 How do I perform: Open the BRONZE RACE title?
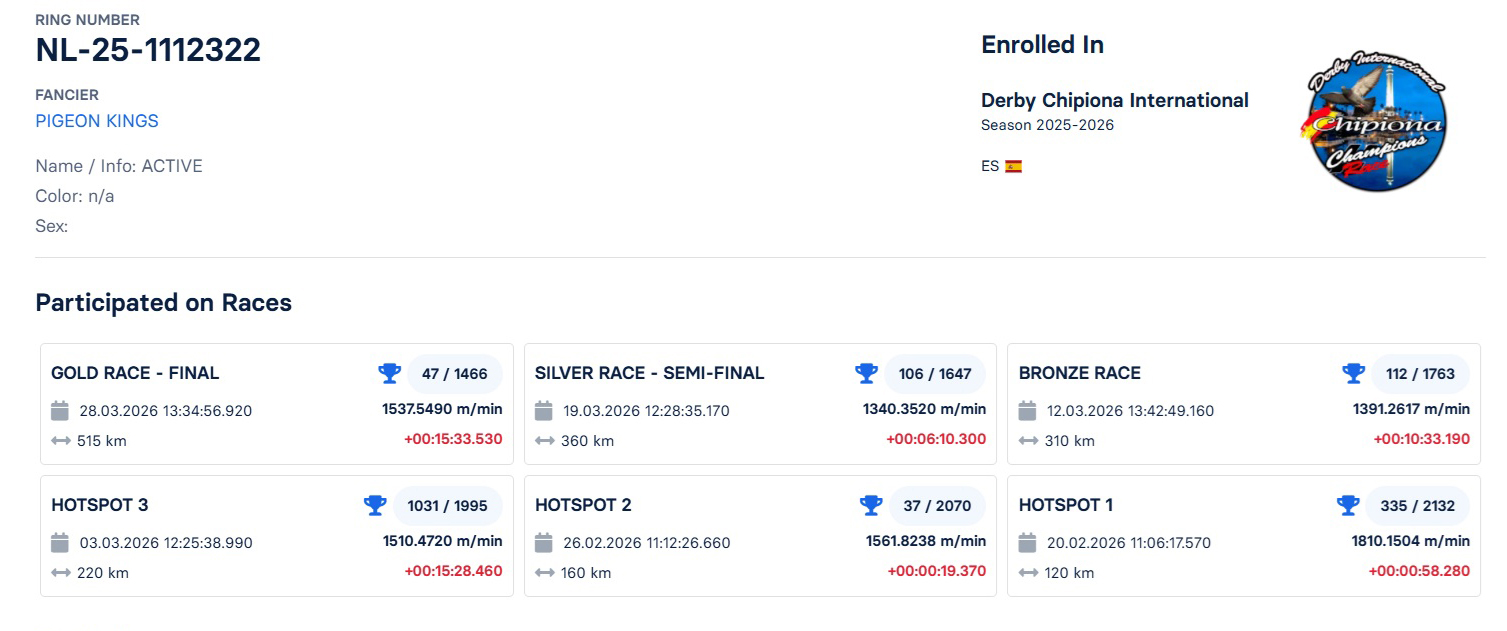coord(1079,374)
